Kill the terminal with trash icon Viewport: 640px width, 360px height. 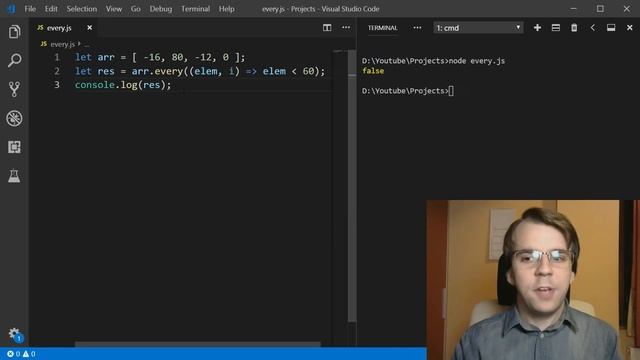tap(574, 28)
